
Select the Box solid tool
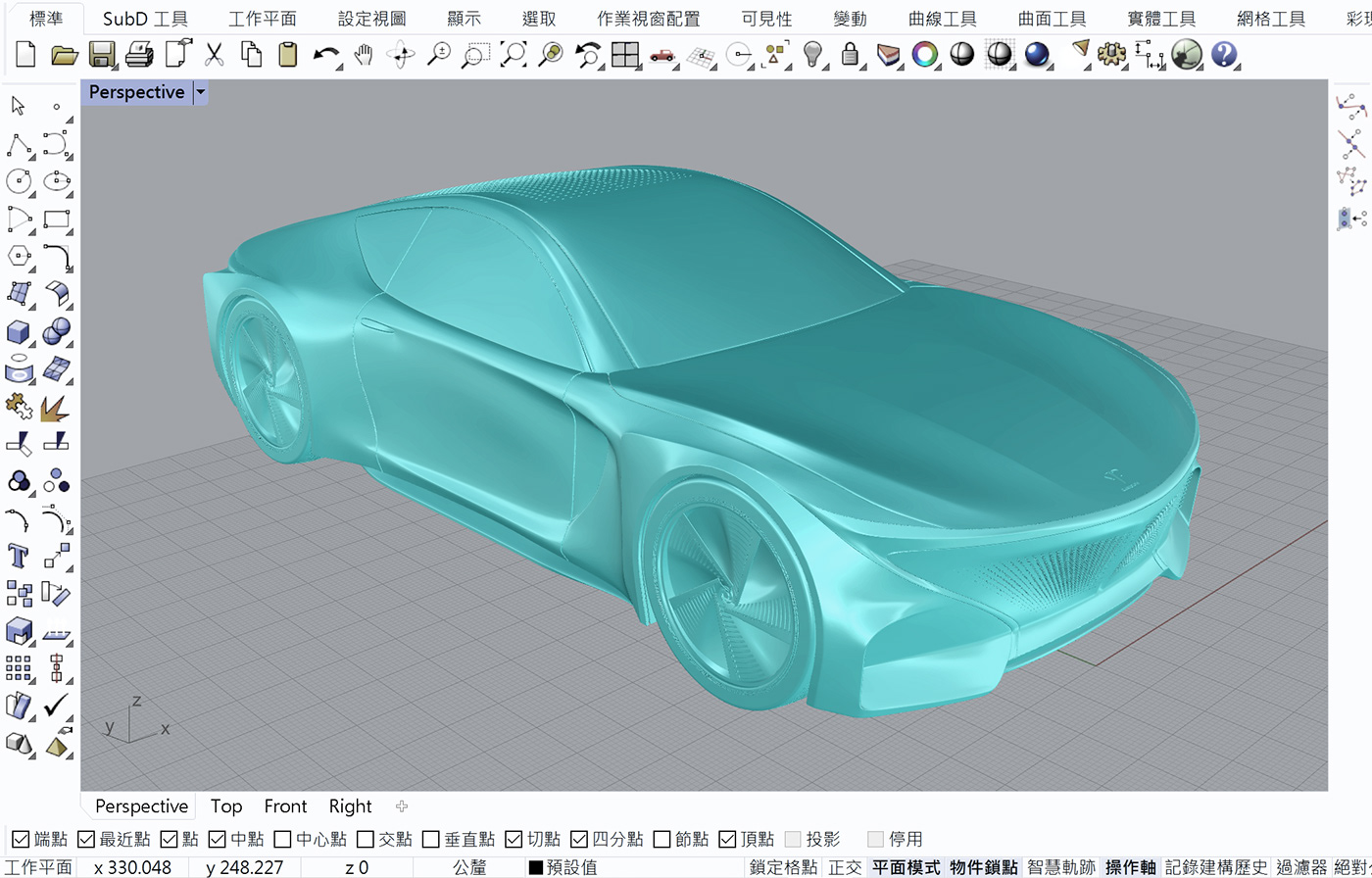17,332
